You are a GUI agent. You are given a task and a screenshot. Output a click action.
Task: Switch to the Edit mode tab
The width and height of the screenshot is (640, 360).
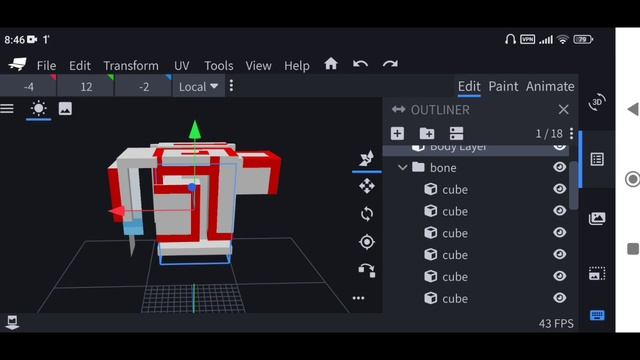pyautogui.click(x=469, y=87)
